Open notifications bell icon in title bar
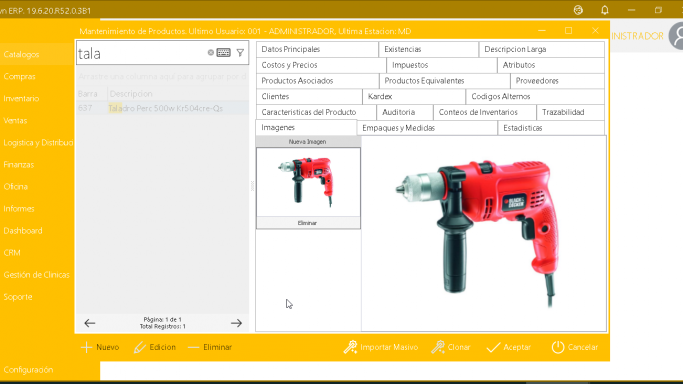Image resolution: width=683 pixels, height=384 pixels. pos(605,10)
